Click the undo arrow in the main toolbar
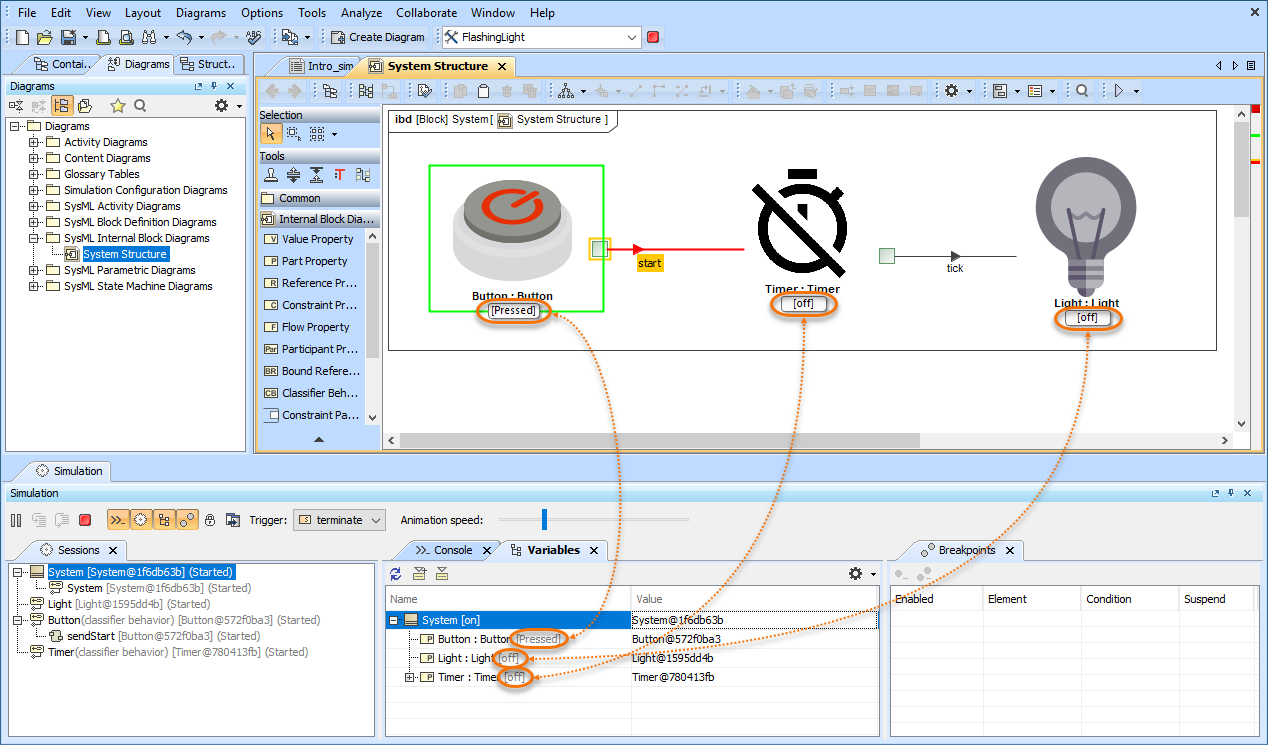Screen dimensions: 1268x745 184,37
